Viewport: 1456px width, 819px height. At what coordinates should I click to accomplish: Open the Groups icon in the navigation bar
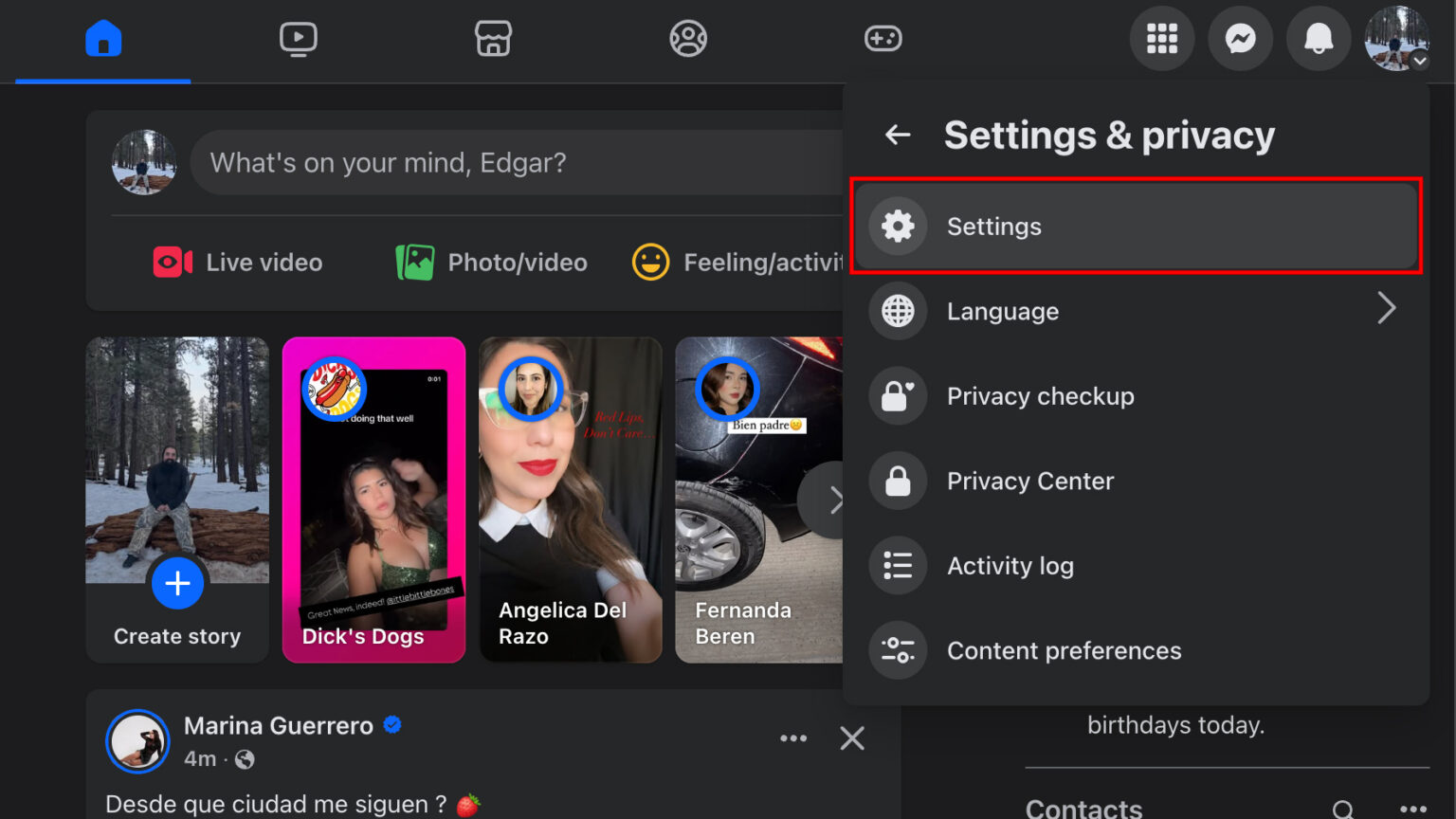pyautogui.click(x=688, y=38)
